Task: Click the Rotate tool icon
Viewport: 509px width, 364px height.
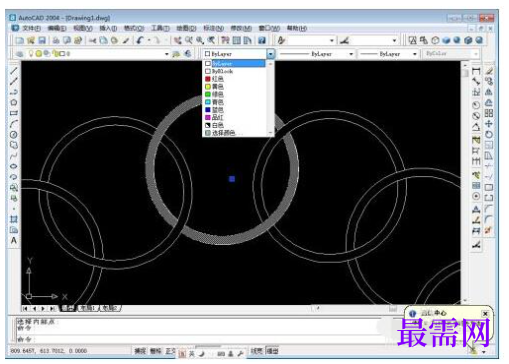Action: click(x=489, y=134)
